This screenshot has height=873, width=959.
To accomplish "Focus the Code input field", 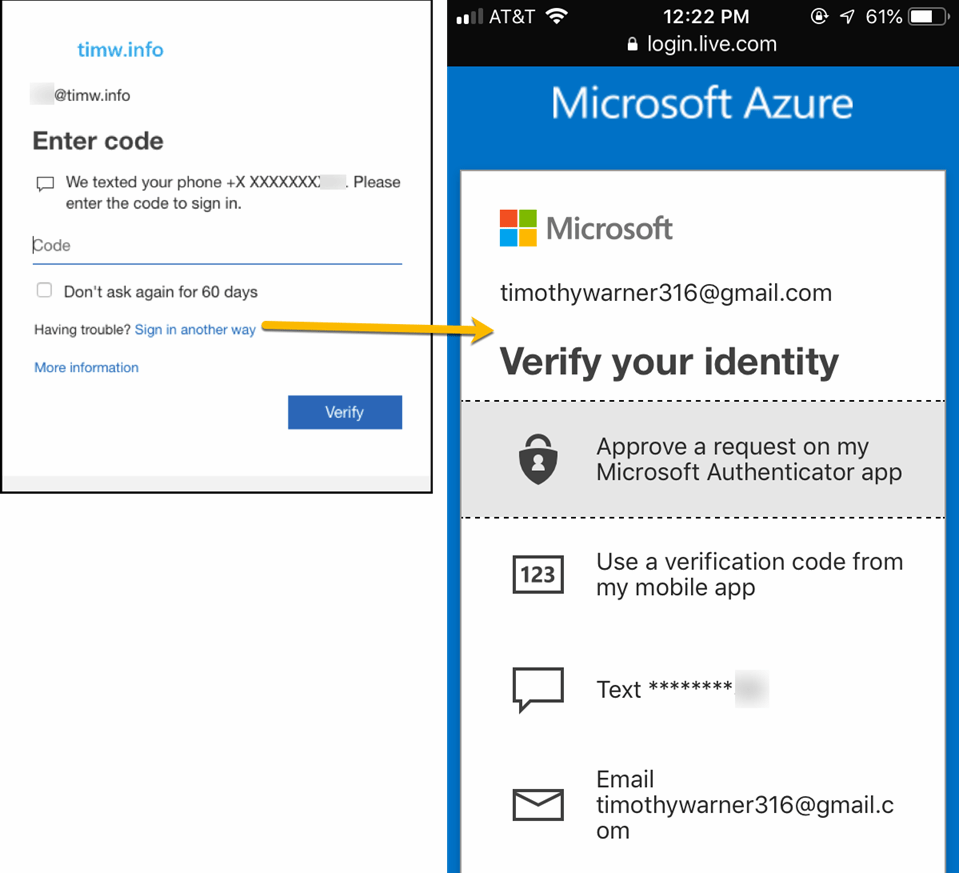I will 216,246.
